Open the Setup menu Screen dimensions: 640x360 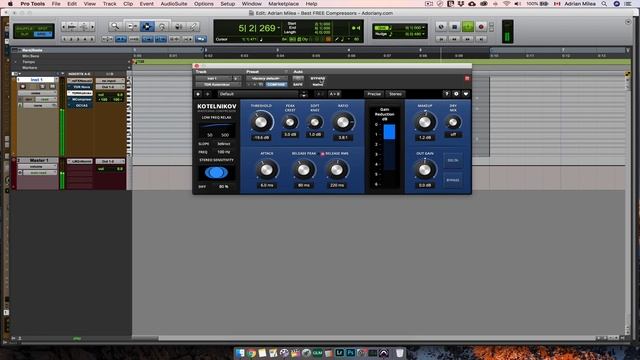[x=228, y=4]
